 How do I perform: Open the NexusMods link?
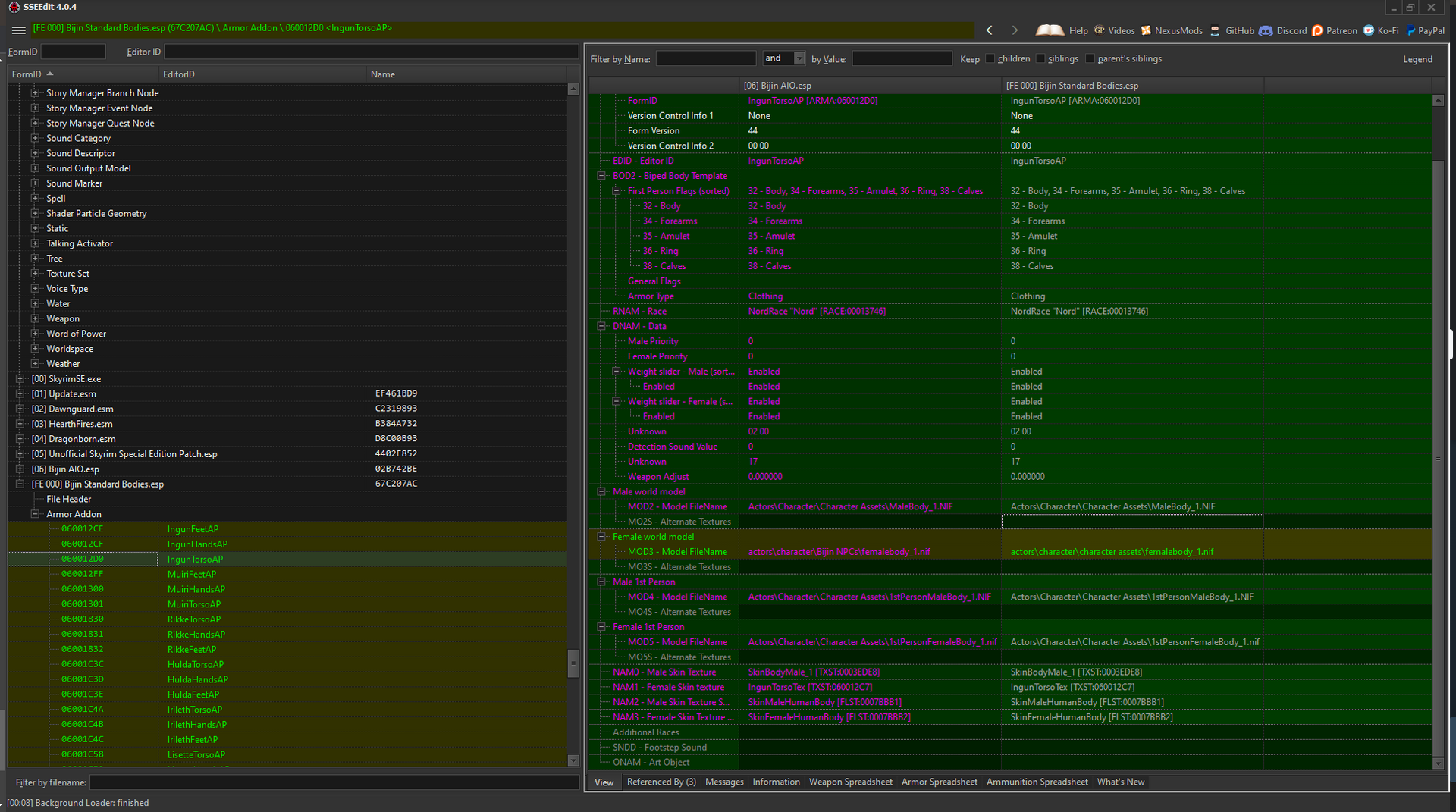pos(1172,30)
